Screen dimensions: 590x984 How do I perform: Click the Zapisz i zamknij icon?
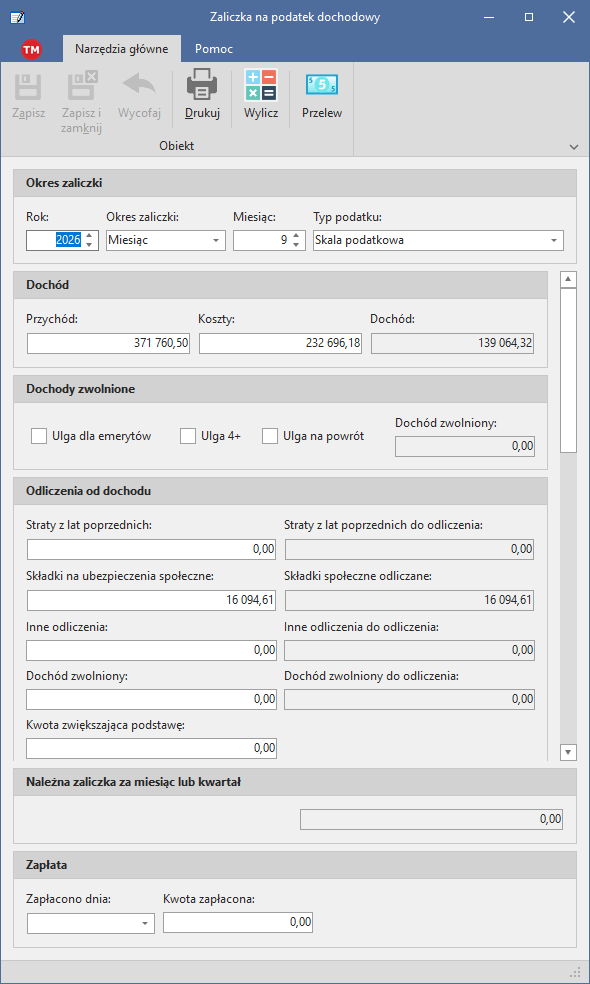pos(82,87)
